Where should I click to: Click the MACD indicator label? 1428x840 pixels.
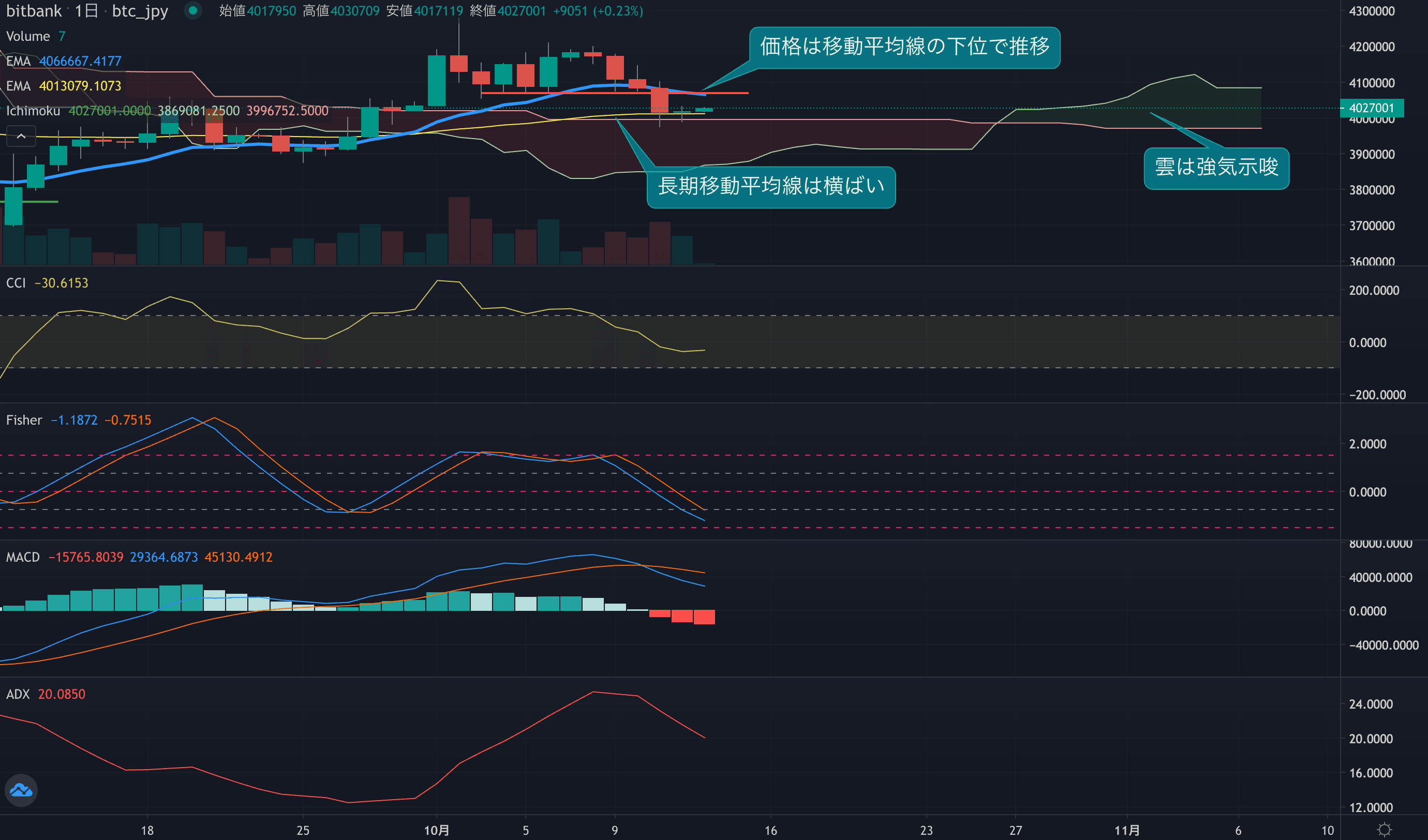pos(23,557)
